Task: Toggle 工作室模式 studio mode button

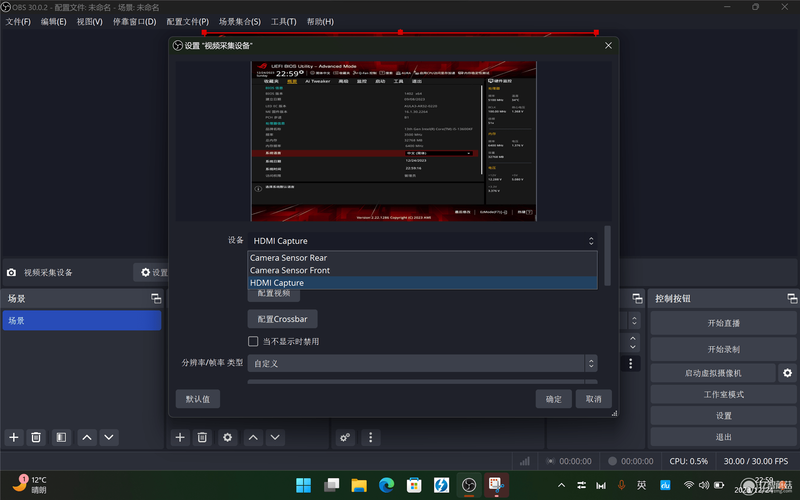Action: [723, 394]
